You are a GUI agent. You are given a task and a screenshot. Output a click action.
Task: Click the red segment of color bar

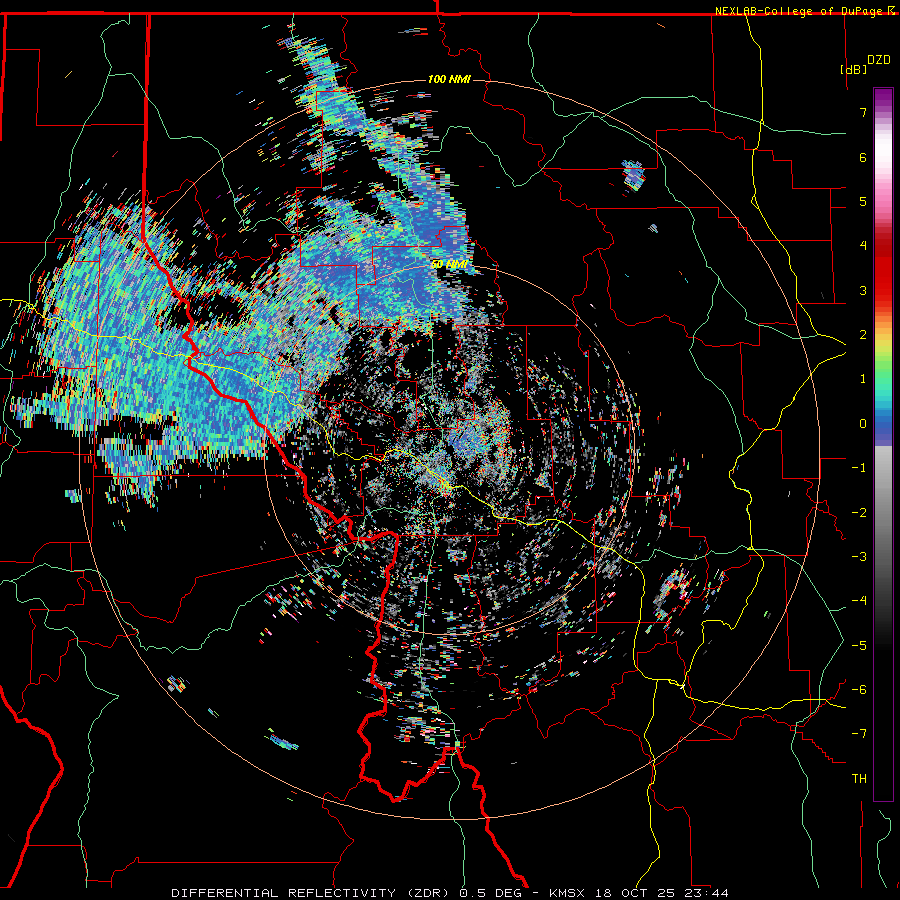tap(883, 270)
